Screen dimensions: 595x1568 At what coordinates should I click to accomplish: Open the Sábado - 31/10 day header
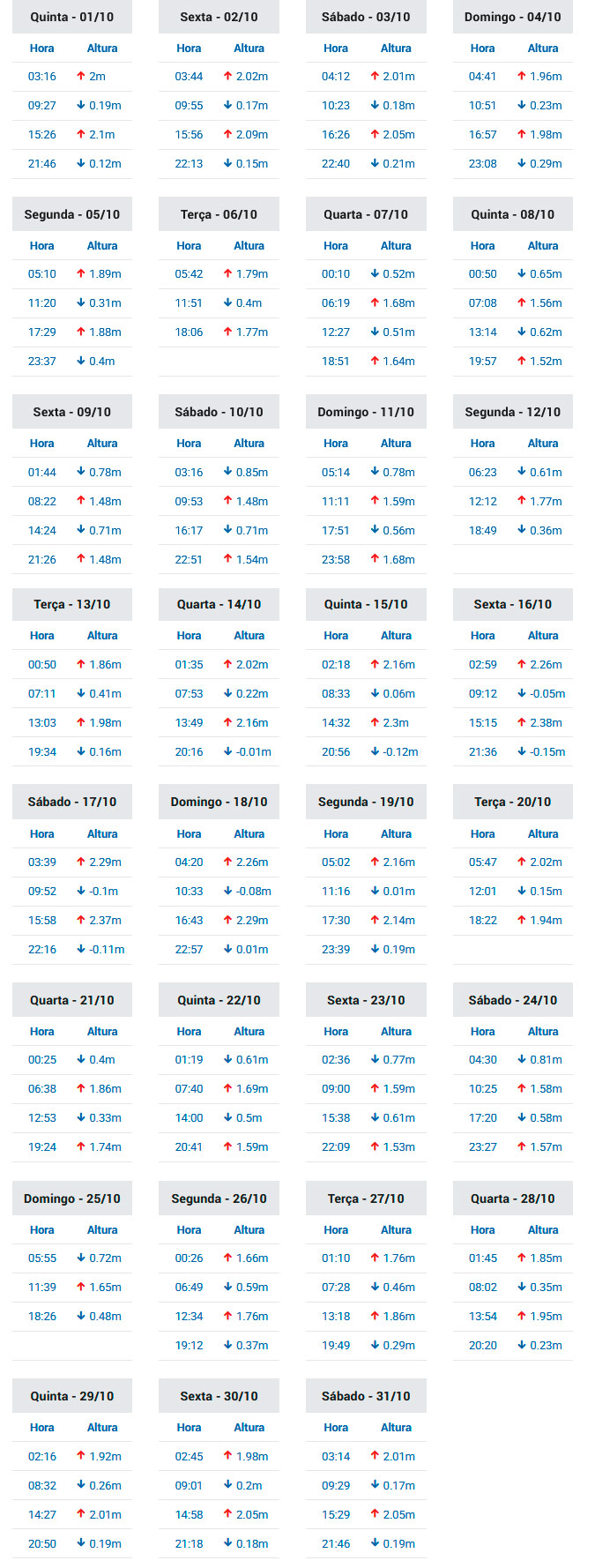[366, 1396]
